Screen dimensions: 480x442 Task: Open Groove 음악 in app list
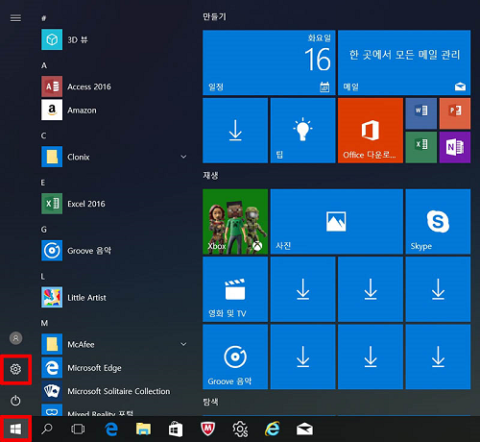[113, 251]
